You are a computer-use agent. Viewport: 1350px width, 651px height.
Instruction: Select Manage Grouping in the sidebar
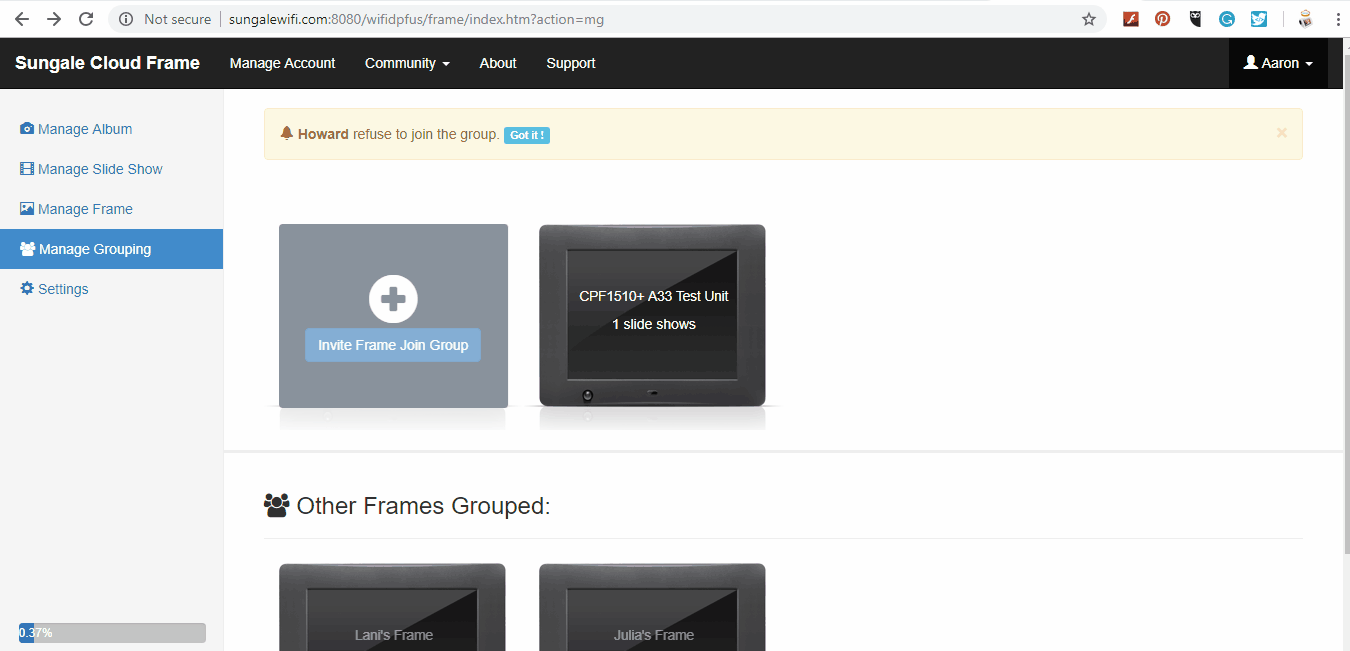111,249
